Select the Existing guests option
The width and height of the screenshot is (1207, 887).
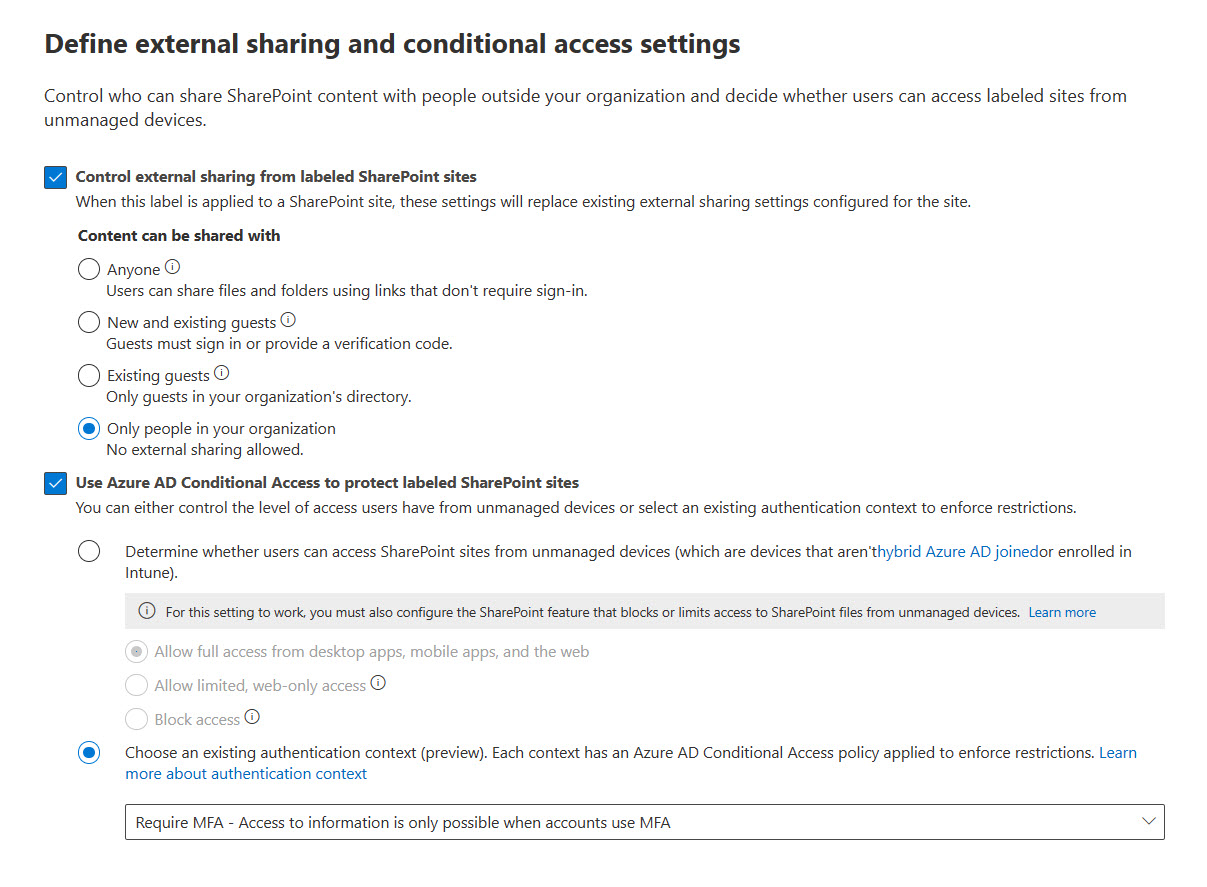click(88, 375)
